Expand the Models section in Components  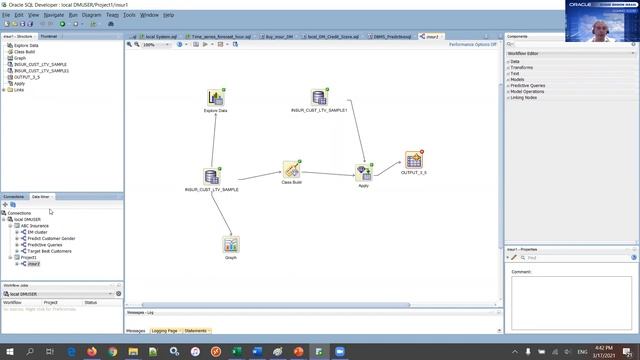coord(508,80)
